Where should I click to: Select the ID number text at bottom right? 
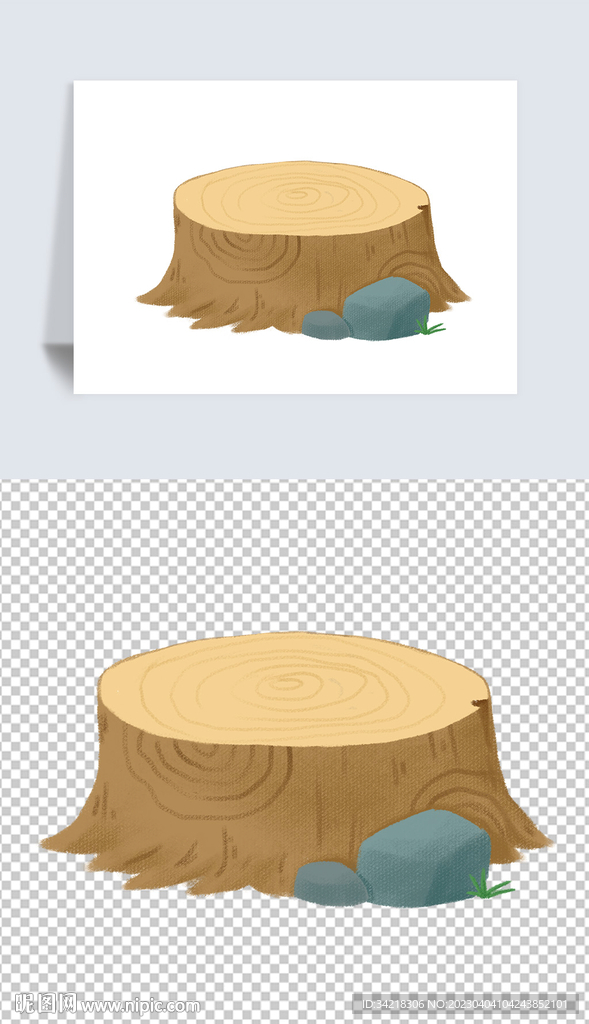[465, 1004]
